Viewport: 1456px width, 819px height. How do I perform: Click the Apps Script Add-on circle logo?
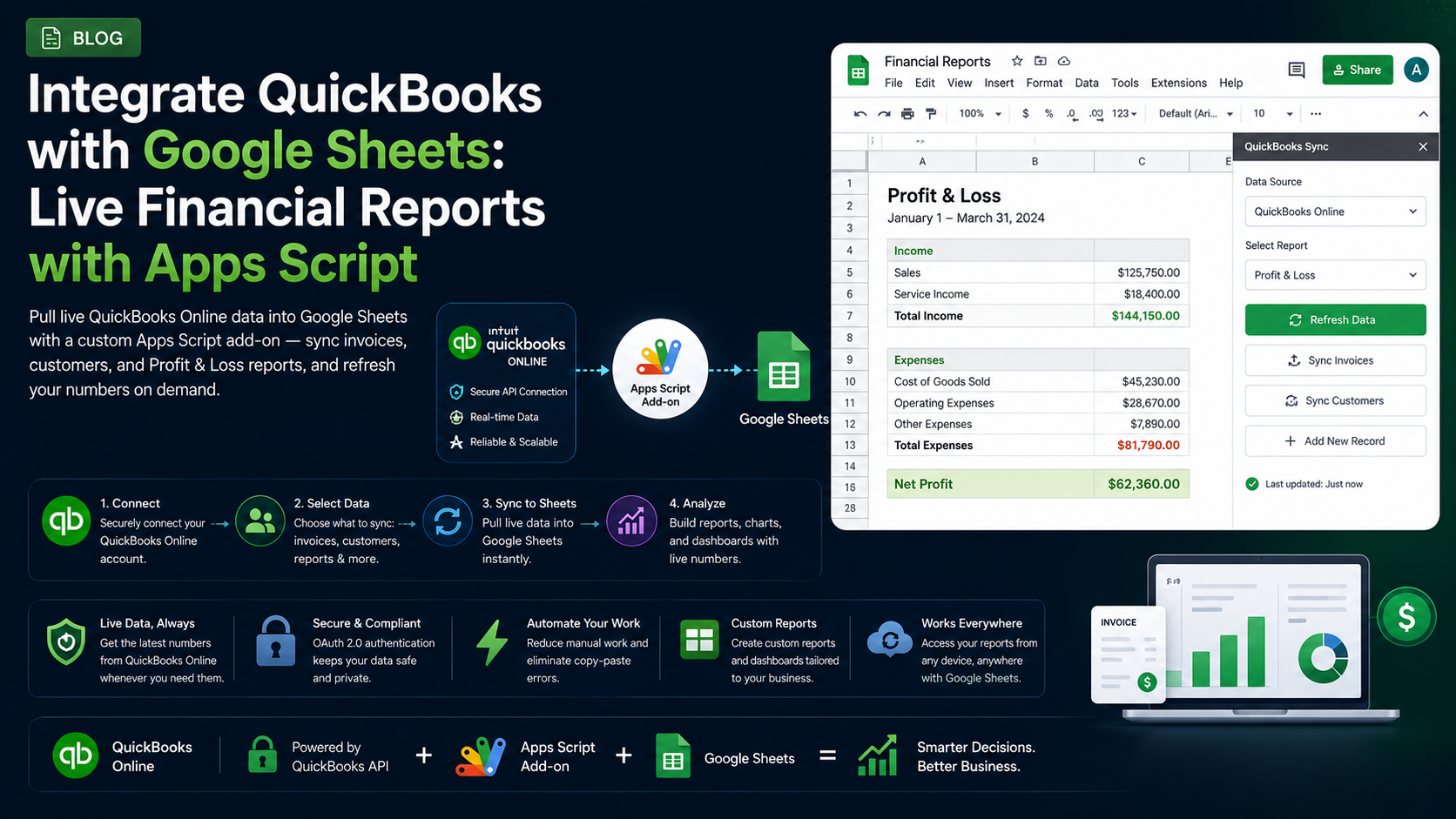coord(660,368)
